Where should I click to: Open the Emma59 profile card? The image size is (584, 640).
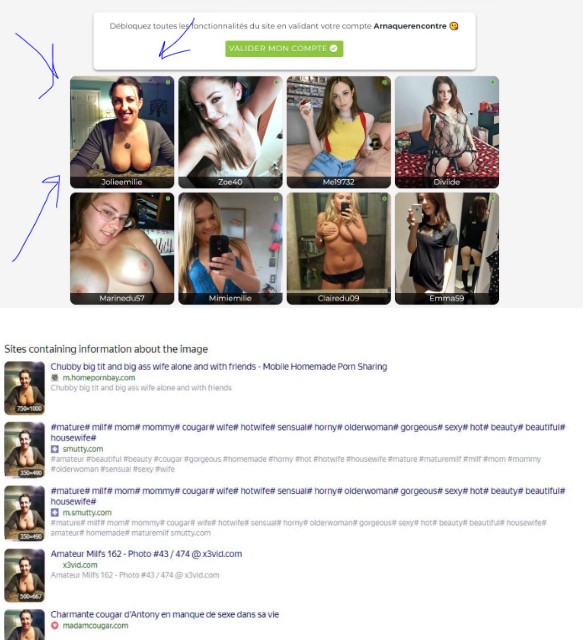pyautogui.click(x=447, y=249)
